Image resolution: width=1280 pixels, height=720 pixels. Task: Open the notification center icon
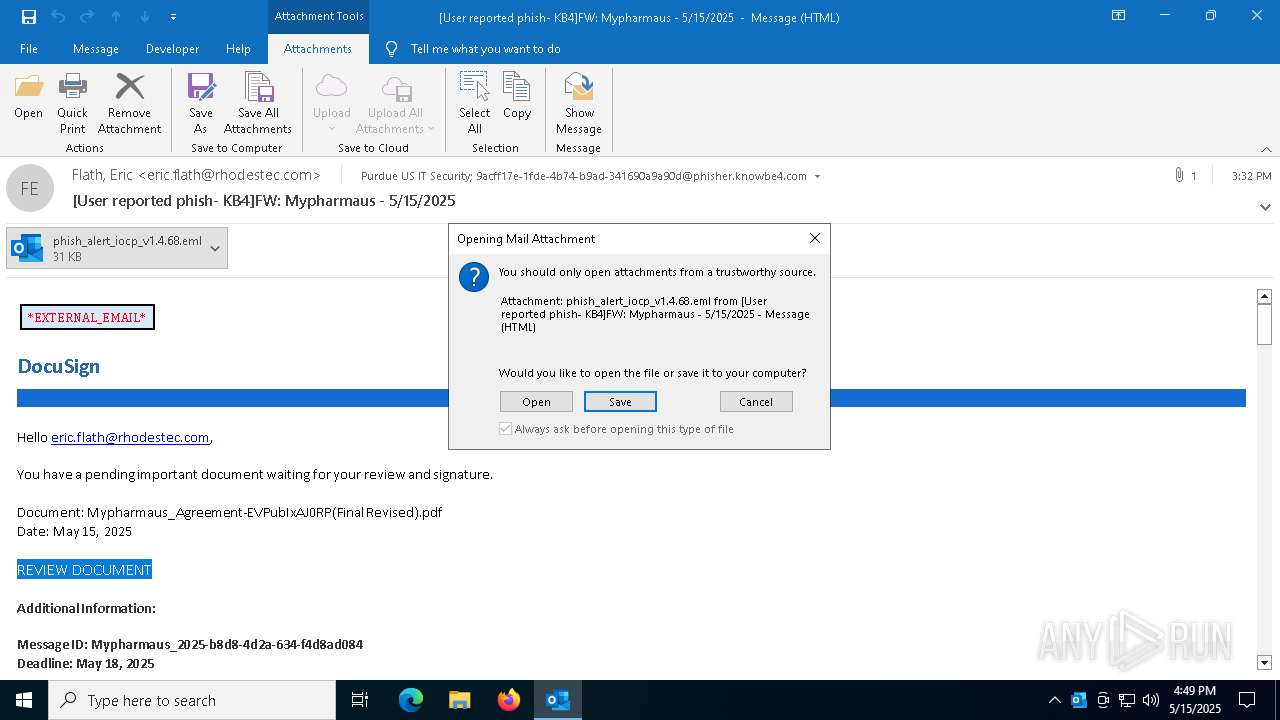1247,700
